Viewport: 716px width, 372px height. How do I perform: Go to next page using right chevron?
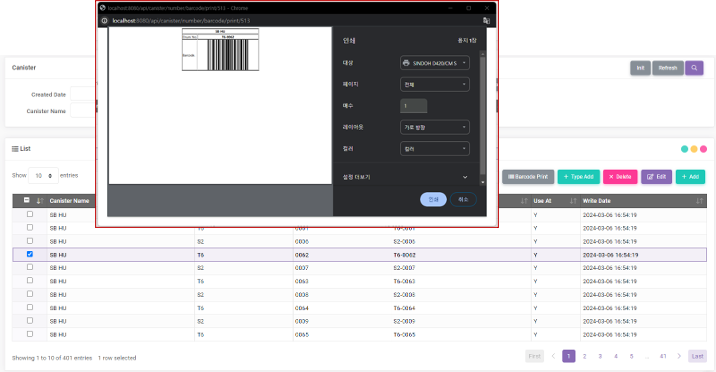tap(679, 356)
